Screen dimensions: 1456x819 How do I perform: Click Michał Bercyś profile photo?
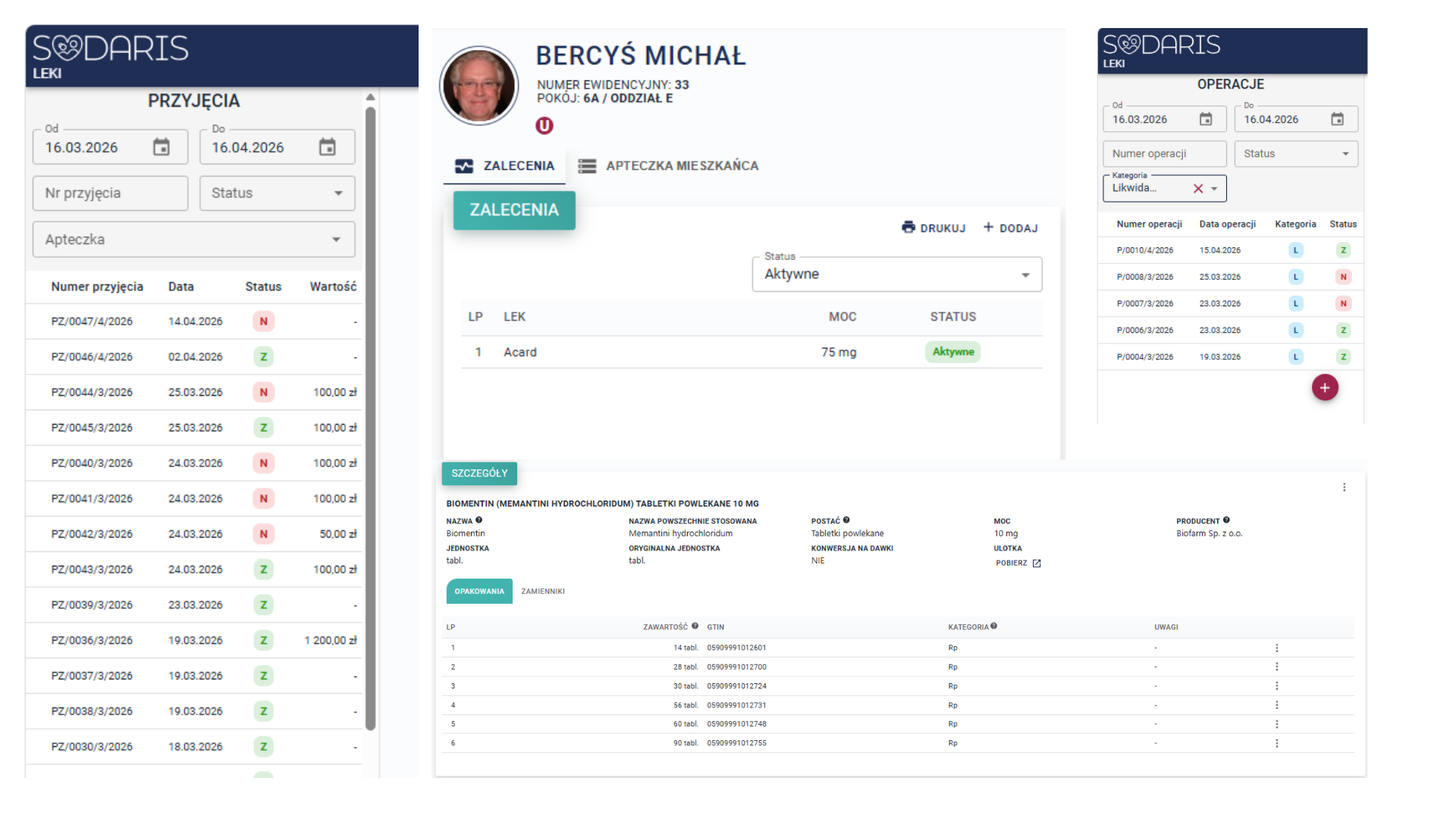click(479, 86)
